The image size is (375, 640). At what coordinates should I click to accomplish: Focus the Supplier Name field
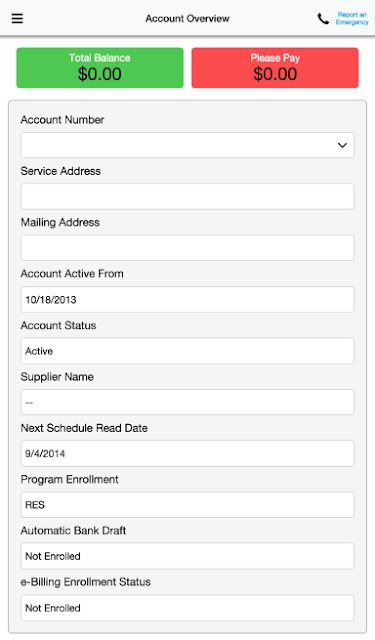pos(187,402)
